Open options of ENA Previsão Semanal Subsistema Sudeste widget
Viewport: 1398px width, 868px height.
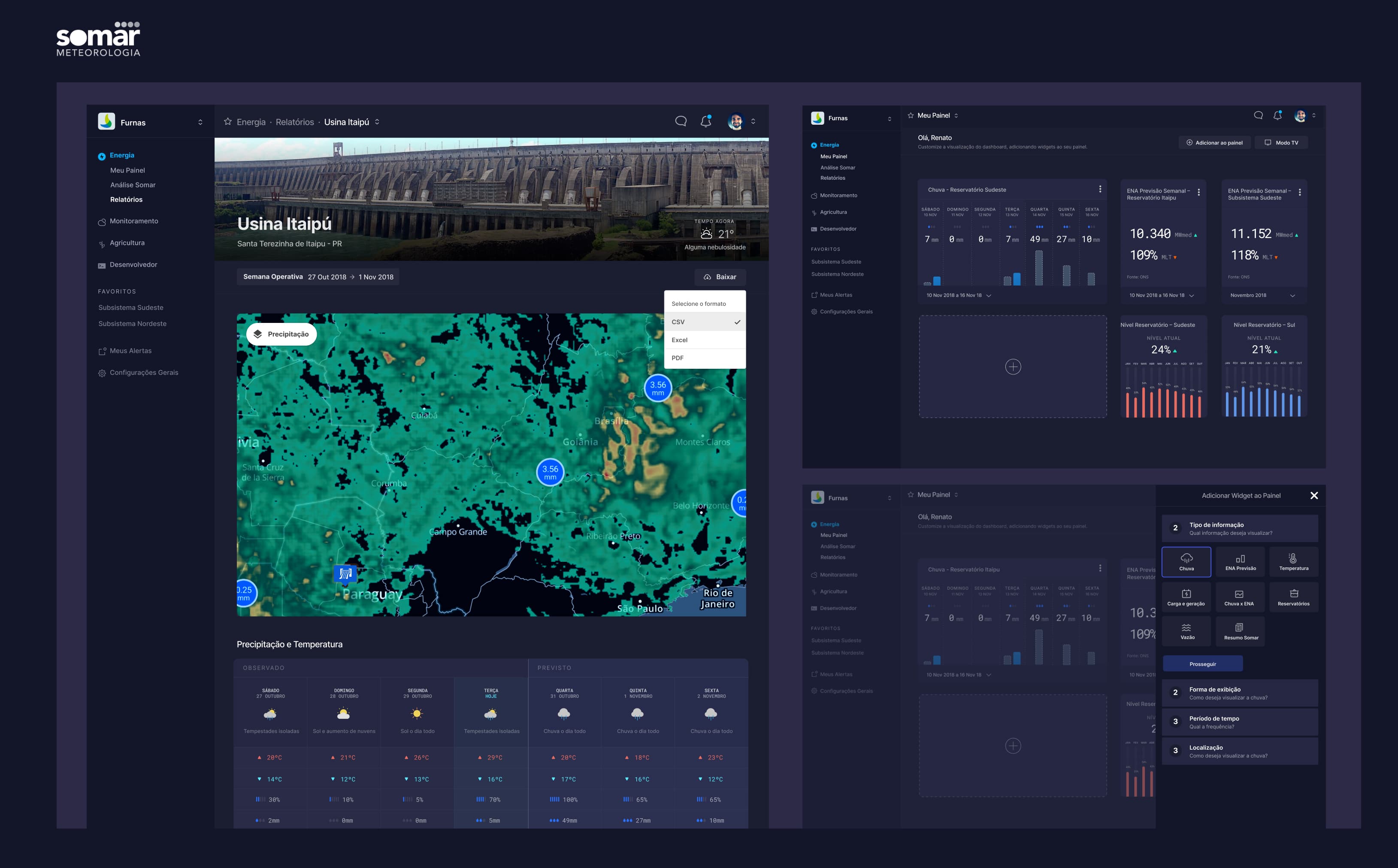[x=1300, y=192]
